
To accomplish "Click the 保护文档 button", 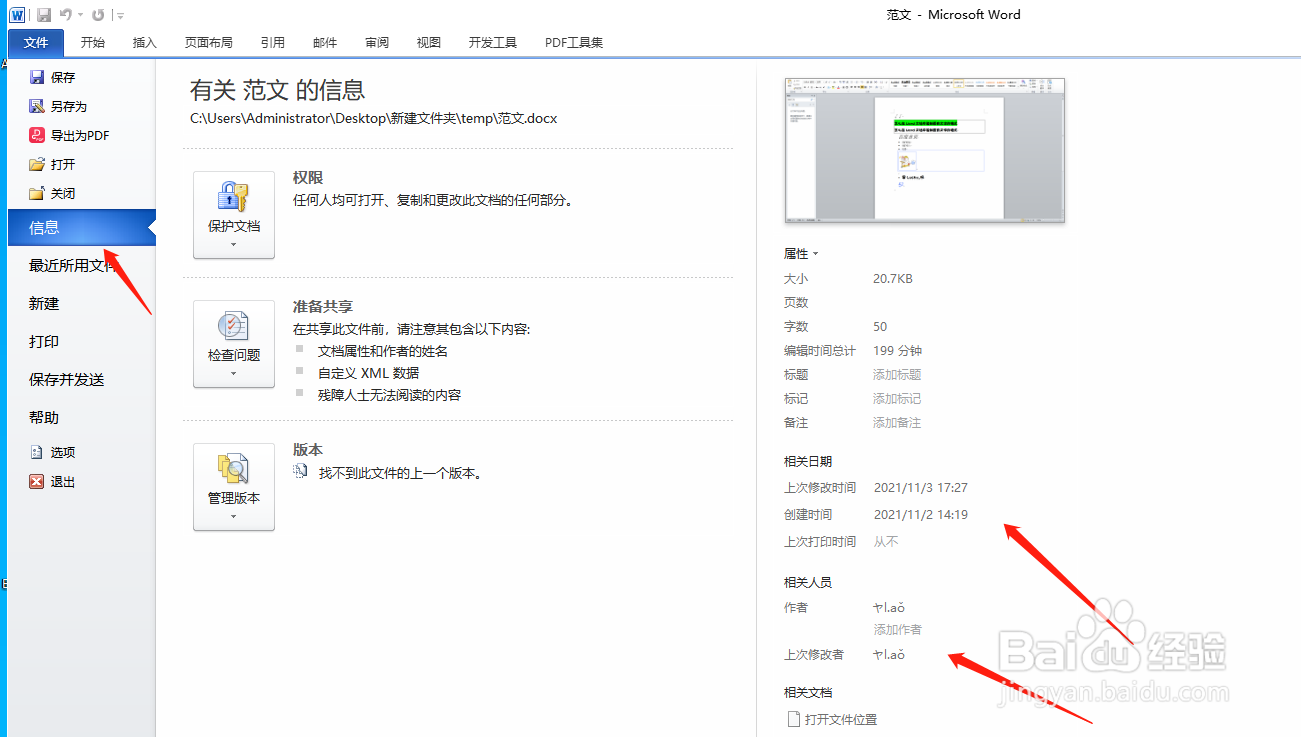I will pos(234,215).
